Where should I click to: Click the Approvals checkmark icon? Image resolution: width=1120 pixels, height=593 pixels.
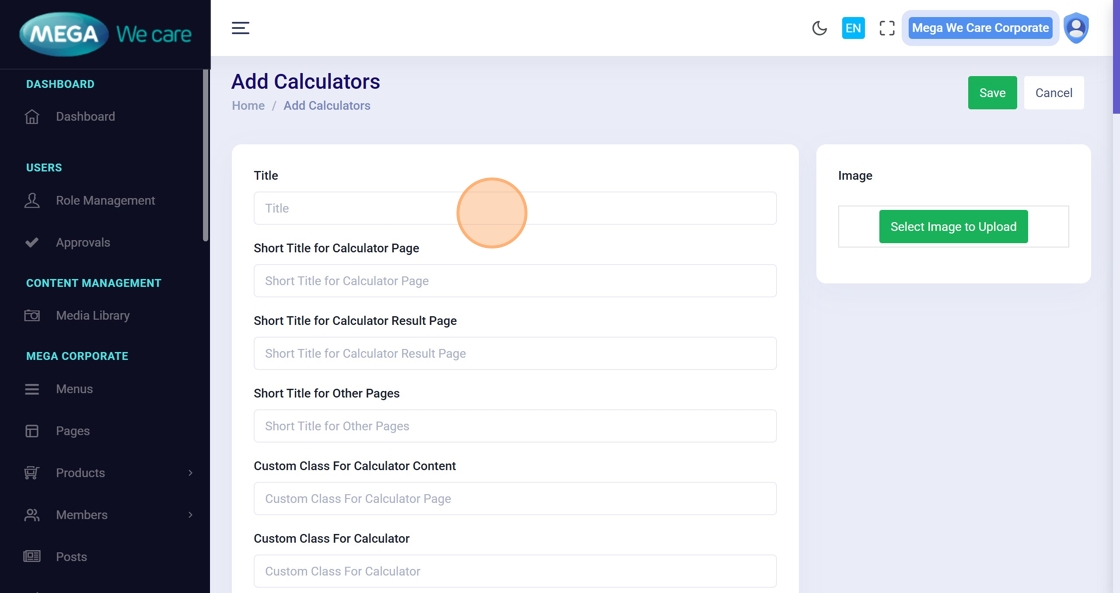[32, 243]
